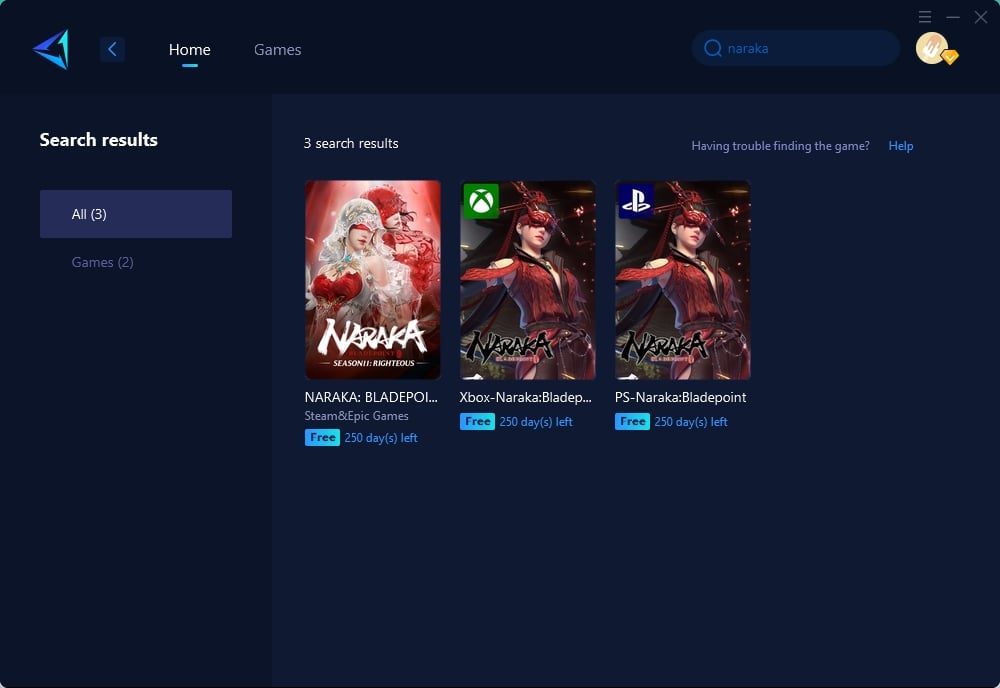Switch to the Home tab
This screenshot has width=1000, height=688.
click(x=189, y=50)
